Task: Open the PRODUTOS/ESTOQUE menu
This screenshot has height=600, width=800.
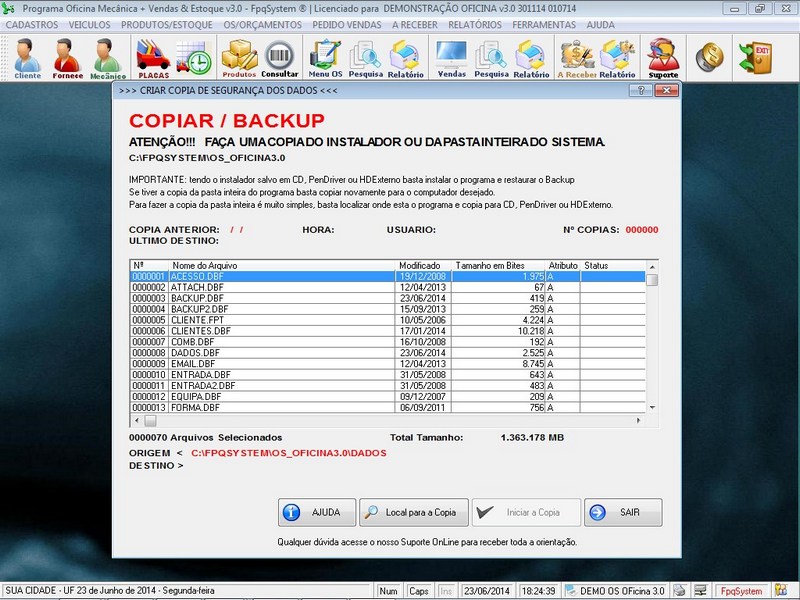Action: pos(167,25)
